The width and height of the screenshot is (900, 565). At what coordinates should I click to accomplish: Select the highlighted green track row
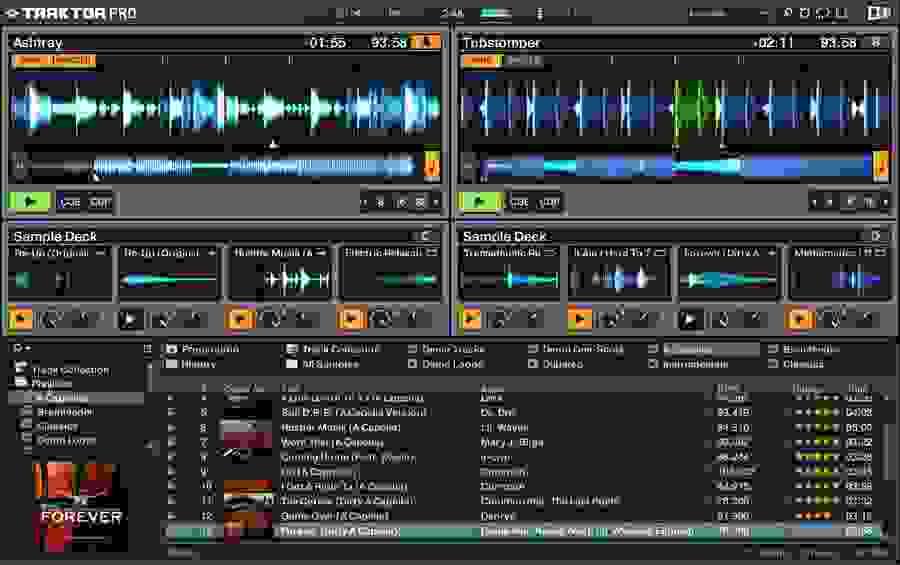coord(521,532)
